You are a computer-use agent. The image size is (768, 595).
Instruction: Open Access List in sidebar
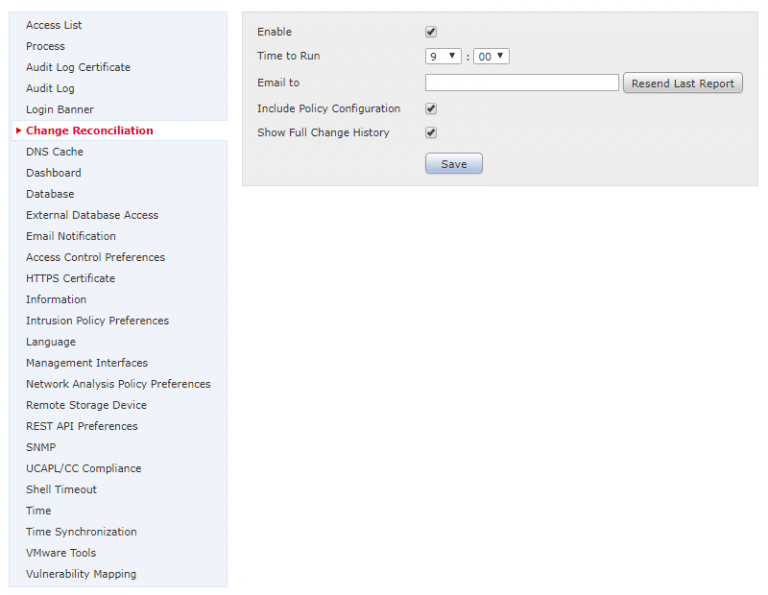click(x=54, y=25)
